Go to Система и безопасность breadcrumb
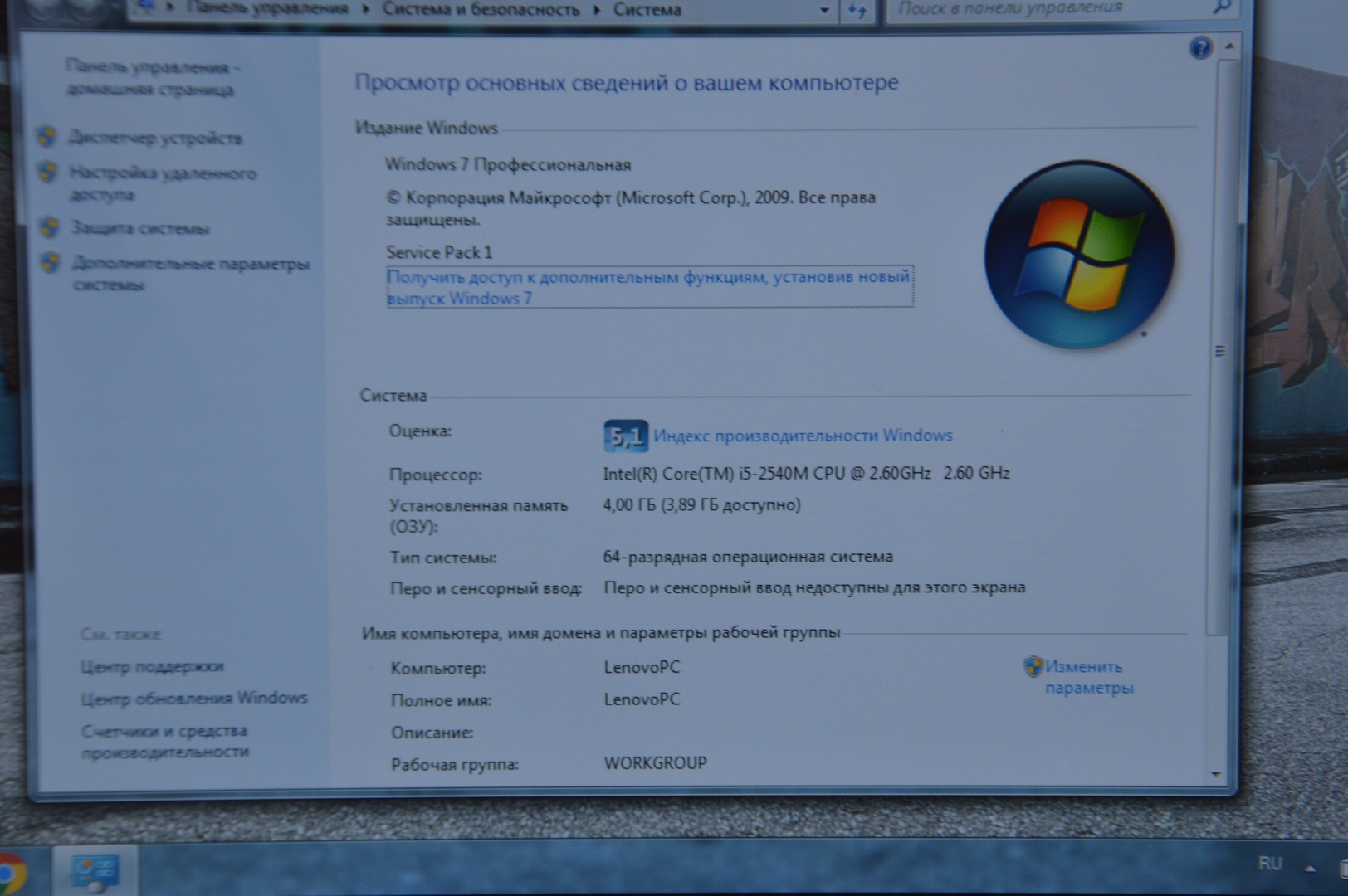The height and width of the screenshot is (896, 1348). point(481,10)
